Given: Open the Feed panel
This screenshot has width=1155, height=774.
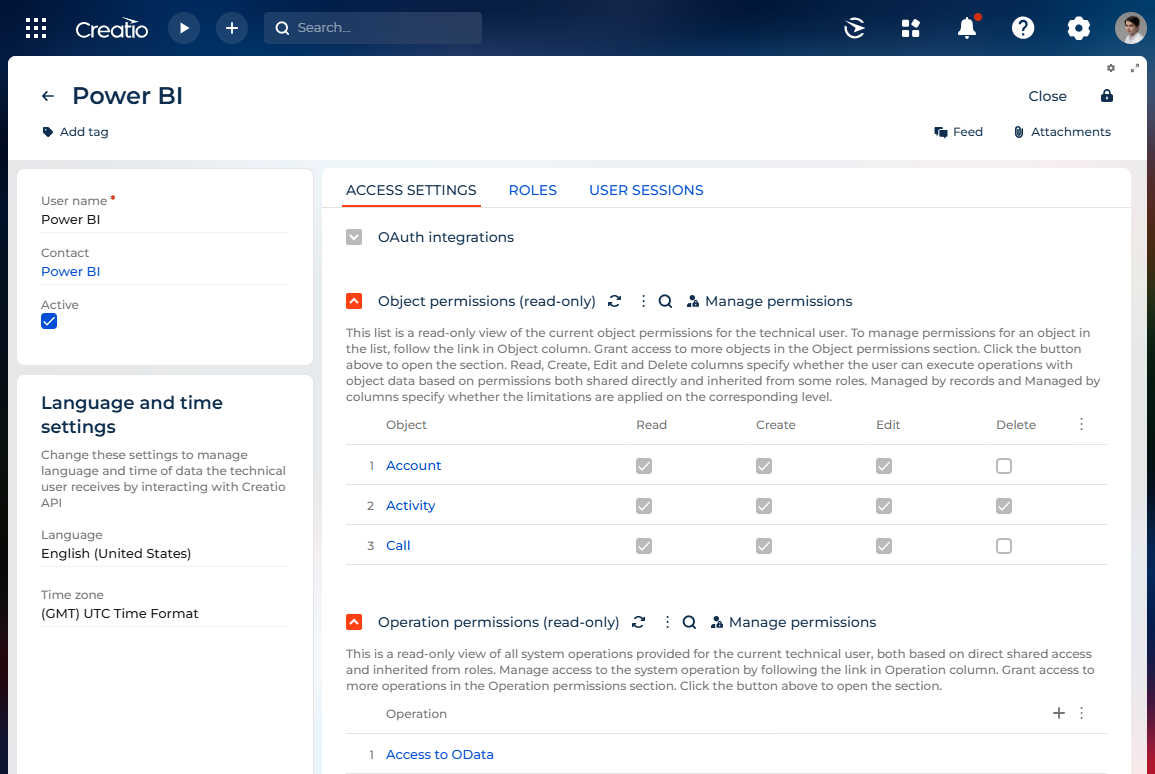Looking at the screenshot, I should pos(958,132).
